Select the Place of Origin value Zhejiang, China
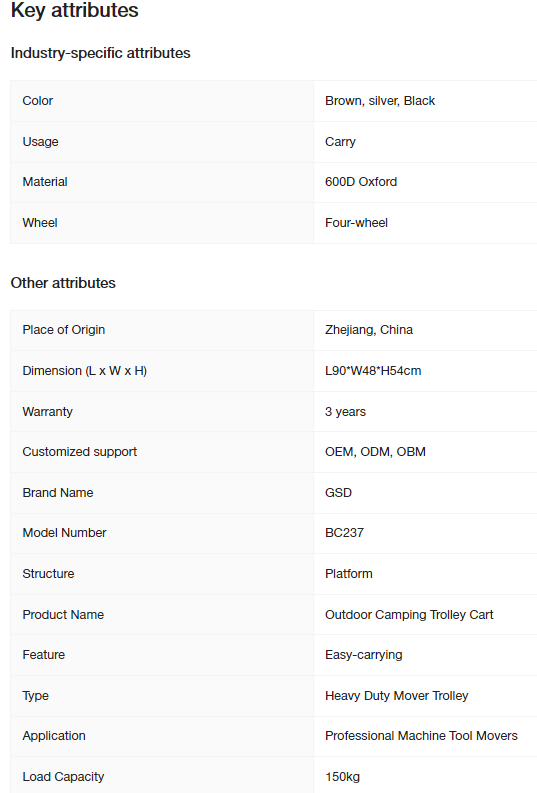This screenshot has width=537, height=793. [369, 330]
